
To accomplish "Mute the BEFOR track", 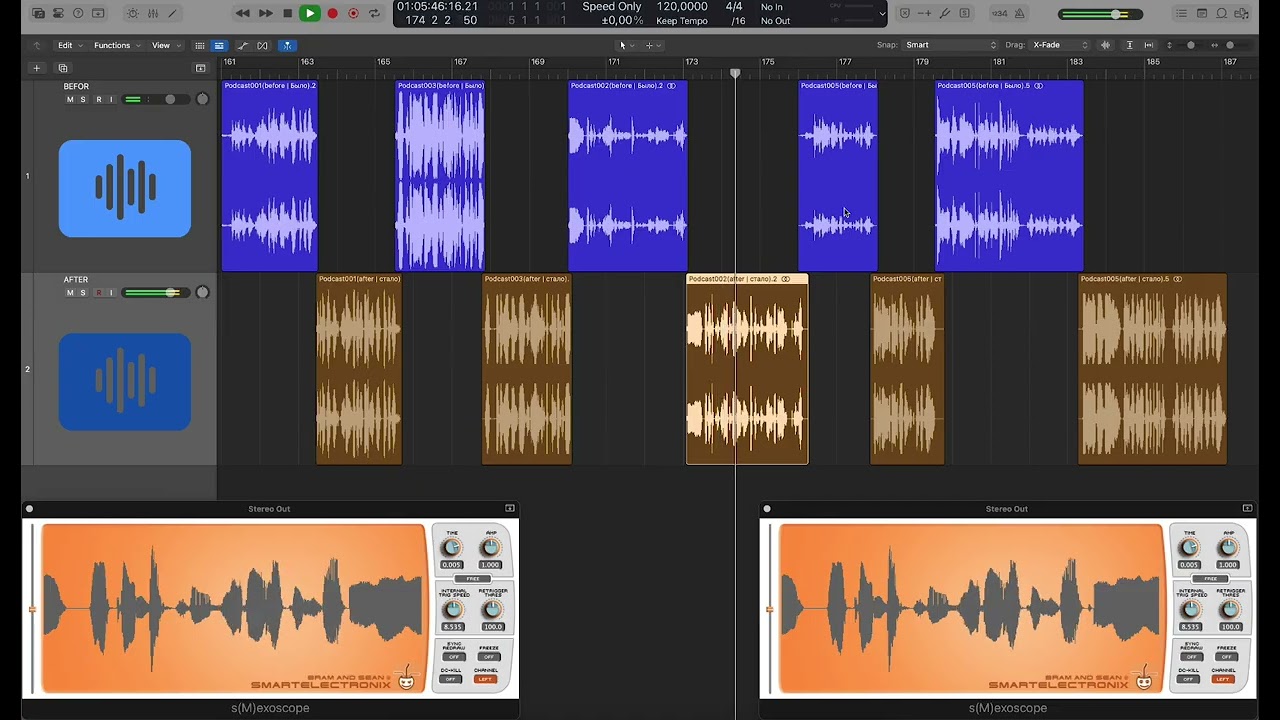I will coord(70,100).
